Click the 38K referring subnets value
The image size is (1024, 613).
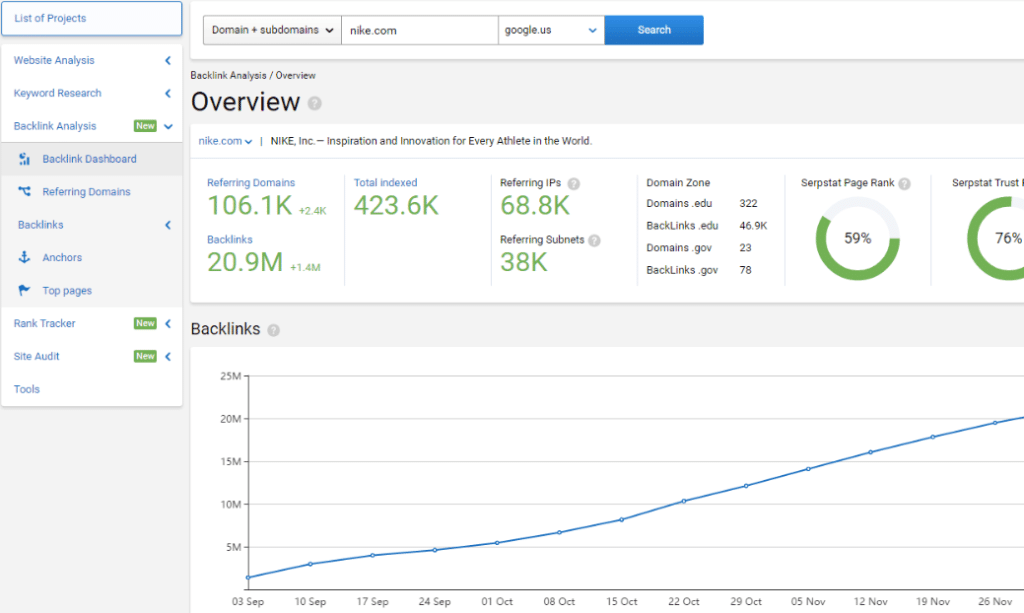(x=524, y=262)
